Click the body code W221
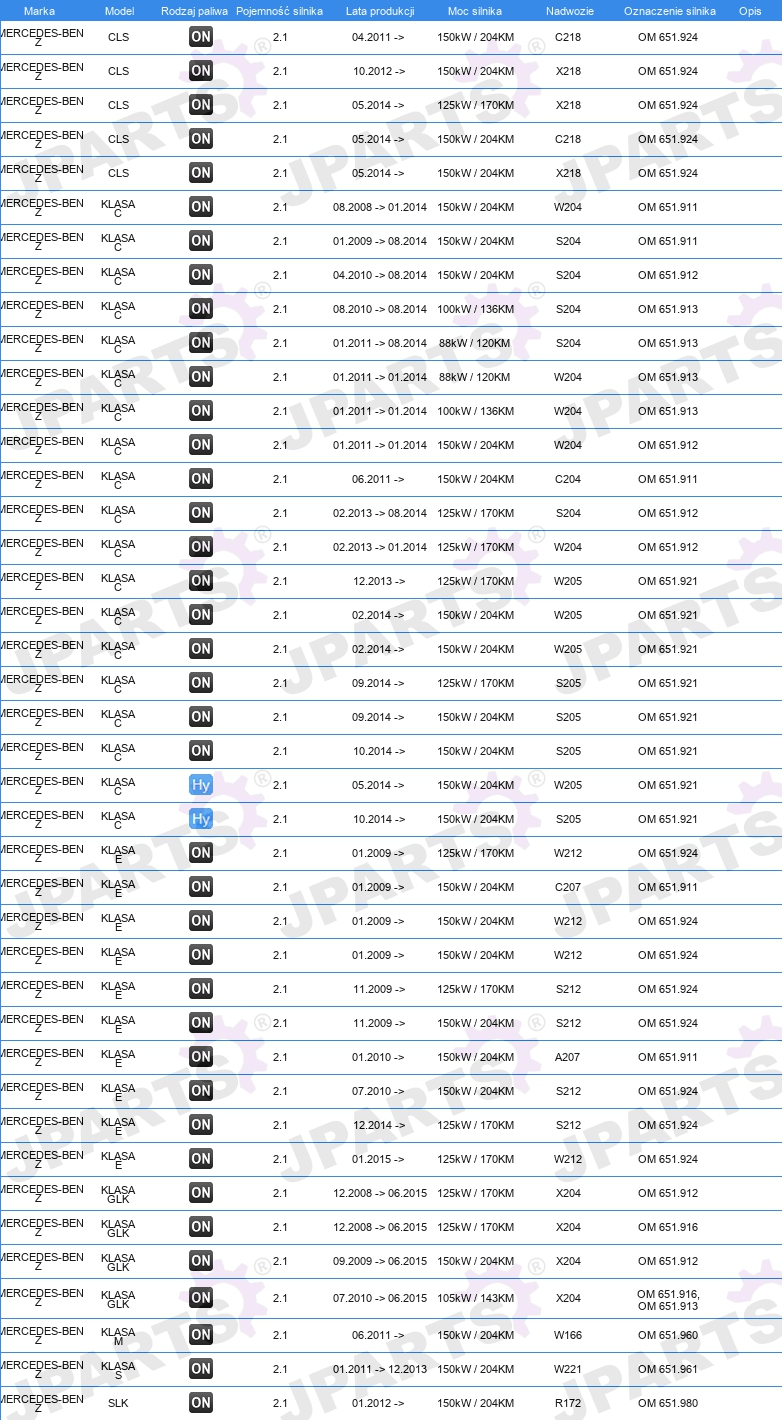This screenshot has height=1420, width=782. point(568,1369)
